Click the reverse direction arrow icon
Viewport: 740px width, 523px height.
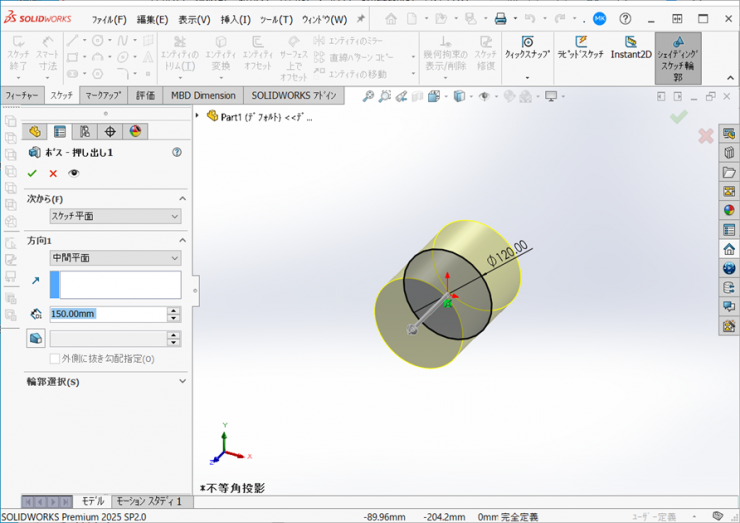[x=36, y=282]
